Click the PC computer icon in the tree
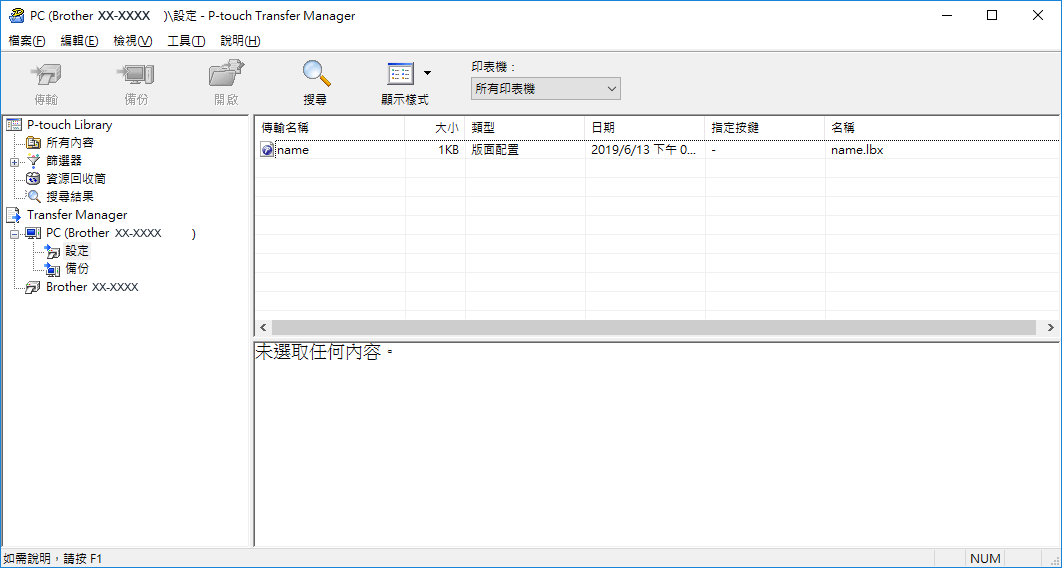The width and height of the screenshot is (1062, 568). click(33, 234)
